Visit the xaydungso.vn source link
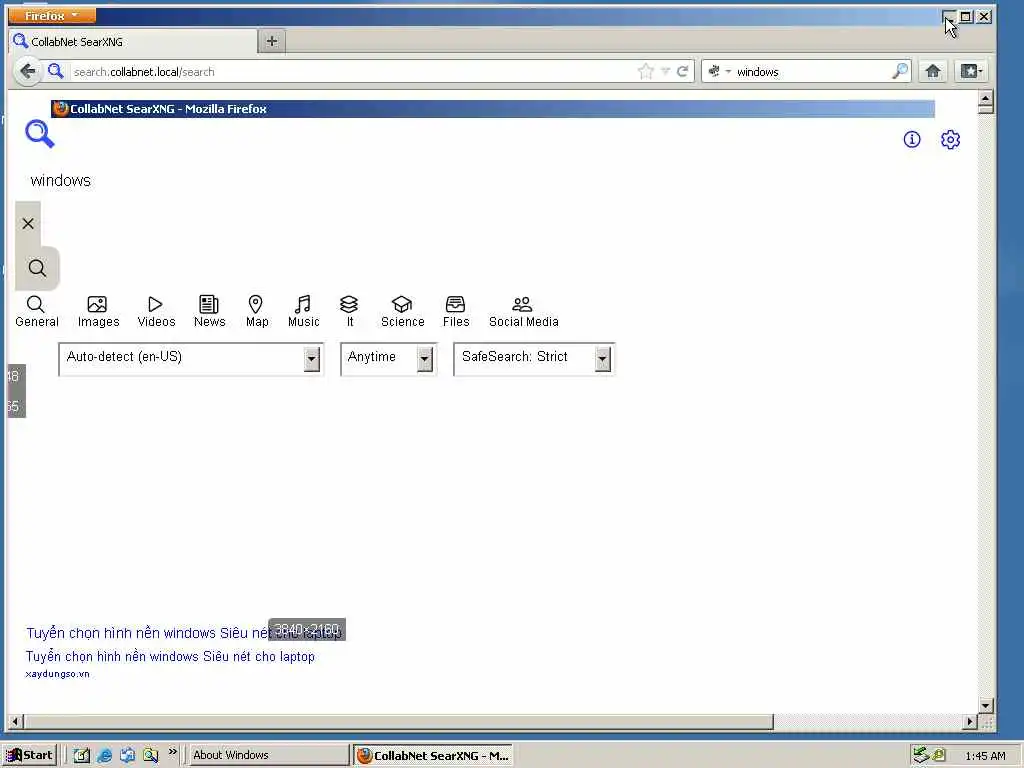The width and height of the screenshot is (1024, 768). (57, 674)
